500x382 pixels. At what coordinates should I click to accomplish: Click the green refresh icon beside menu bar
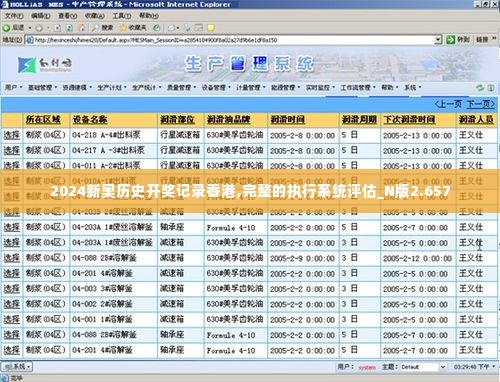(x=480, y=88)
